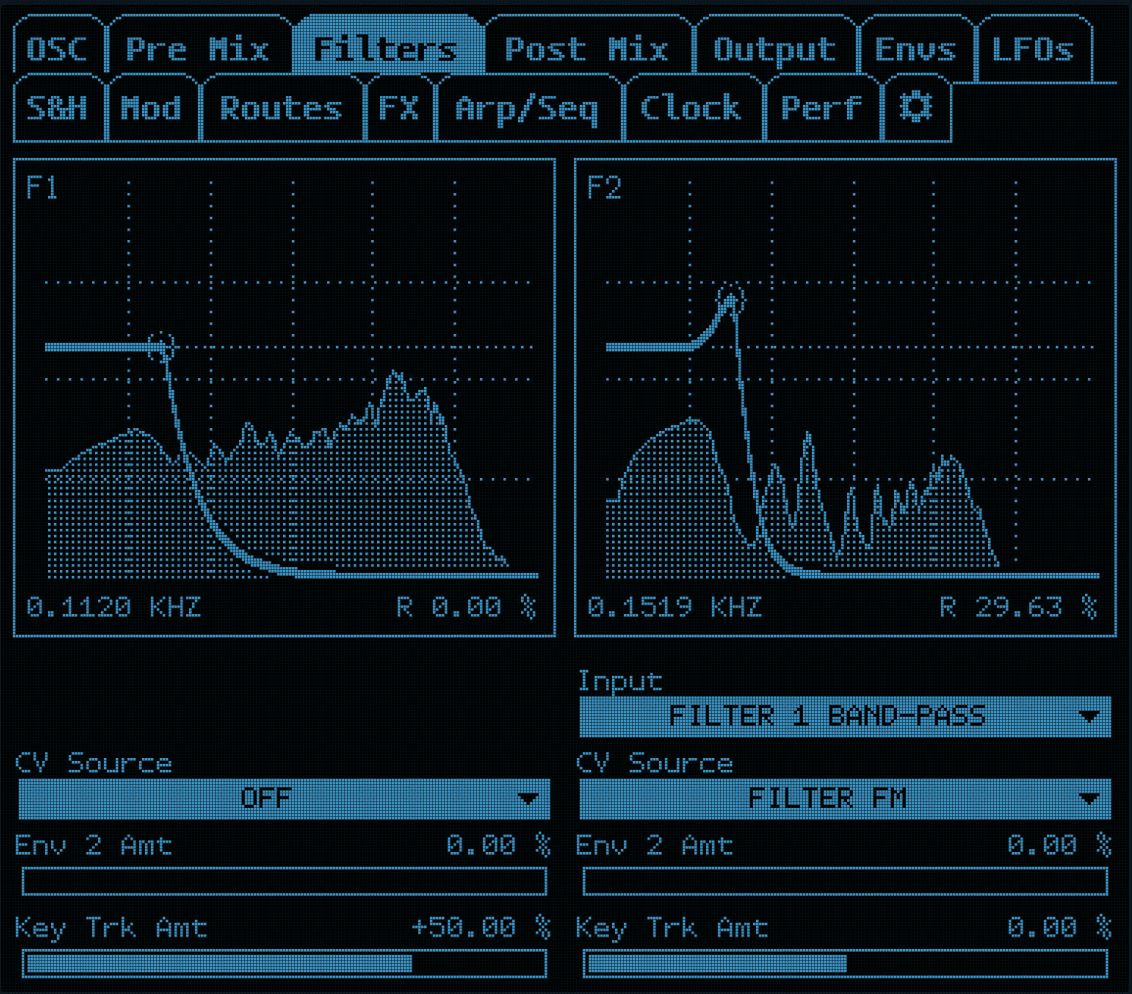Click the +50.00 % Key Trk value
Screen dimensions: 1132x994
481,927
